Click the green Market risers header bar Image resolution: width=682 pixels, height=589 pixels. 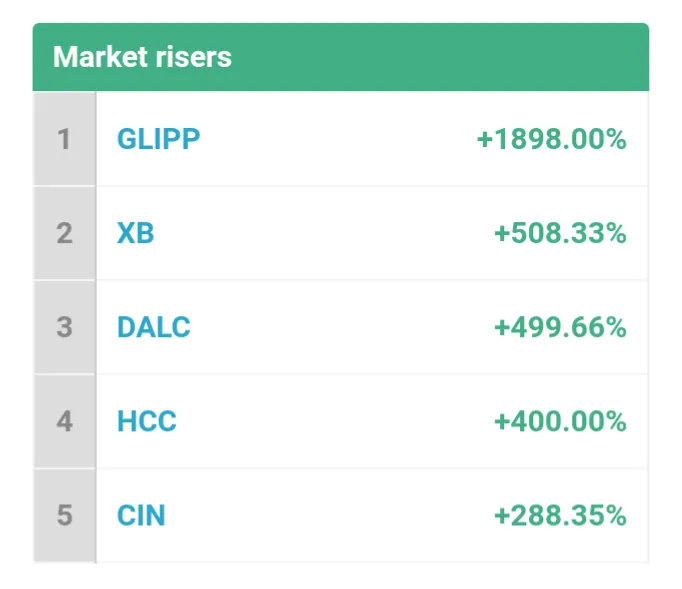pos(341,57)
